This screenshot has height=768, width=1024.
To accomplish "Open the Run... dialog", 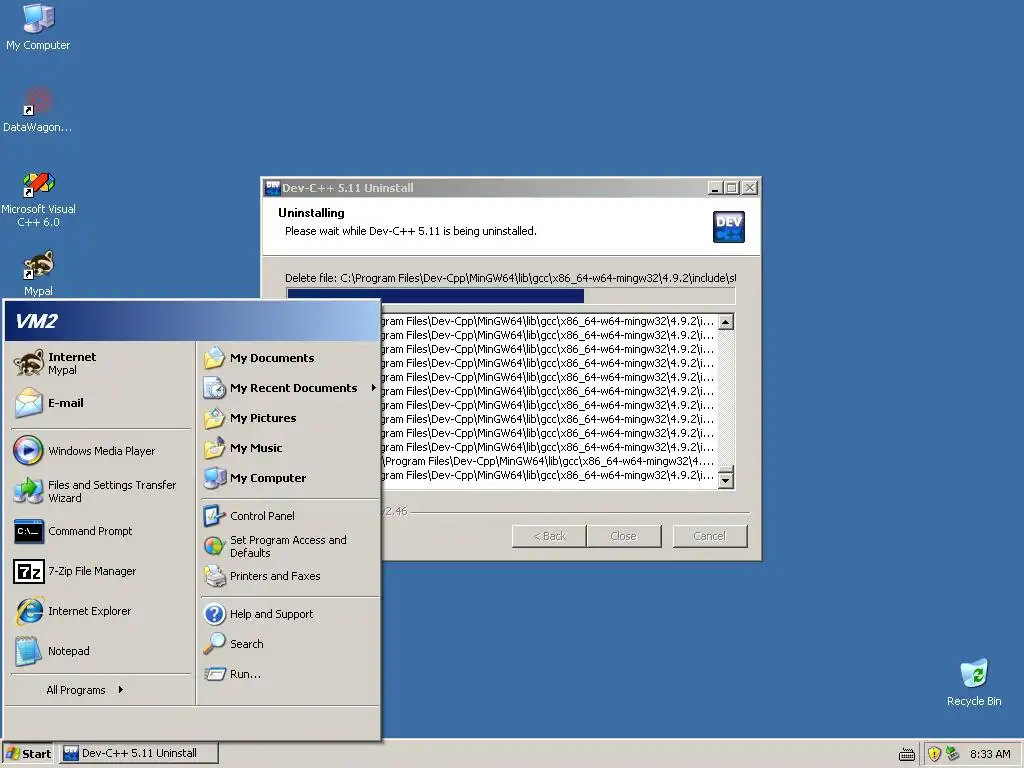I will (x=289, y=674).
